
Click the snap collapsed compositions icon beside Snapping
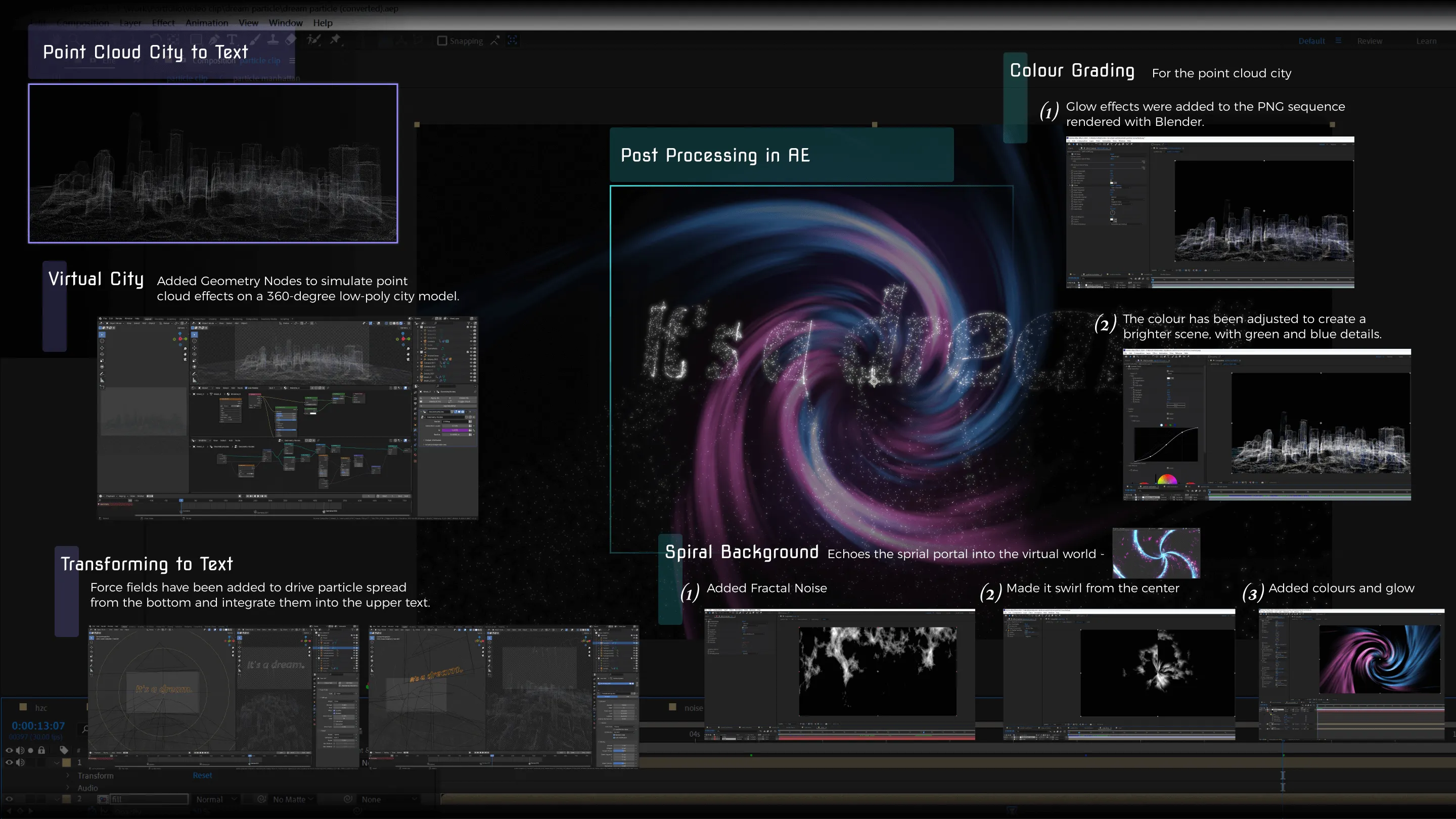point(494,40)
